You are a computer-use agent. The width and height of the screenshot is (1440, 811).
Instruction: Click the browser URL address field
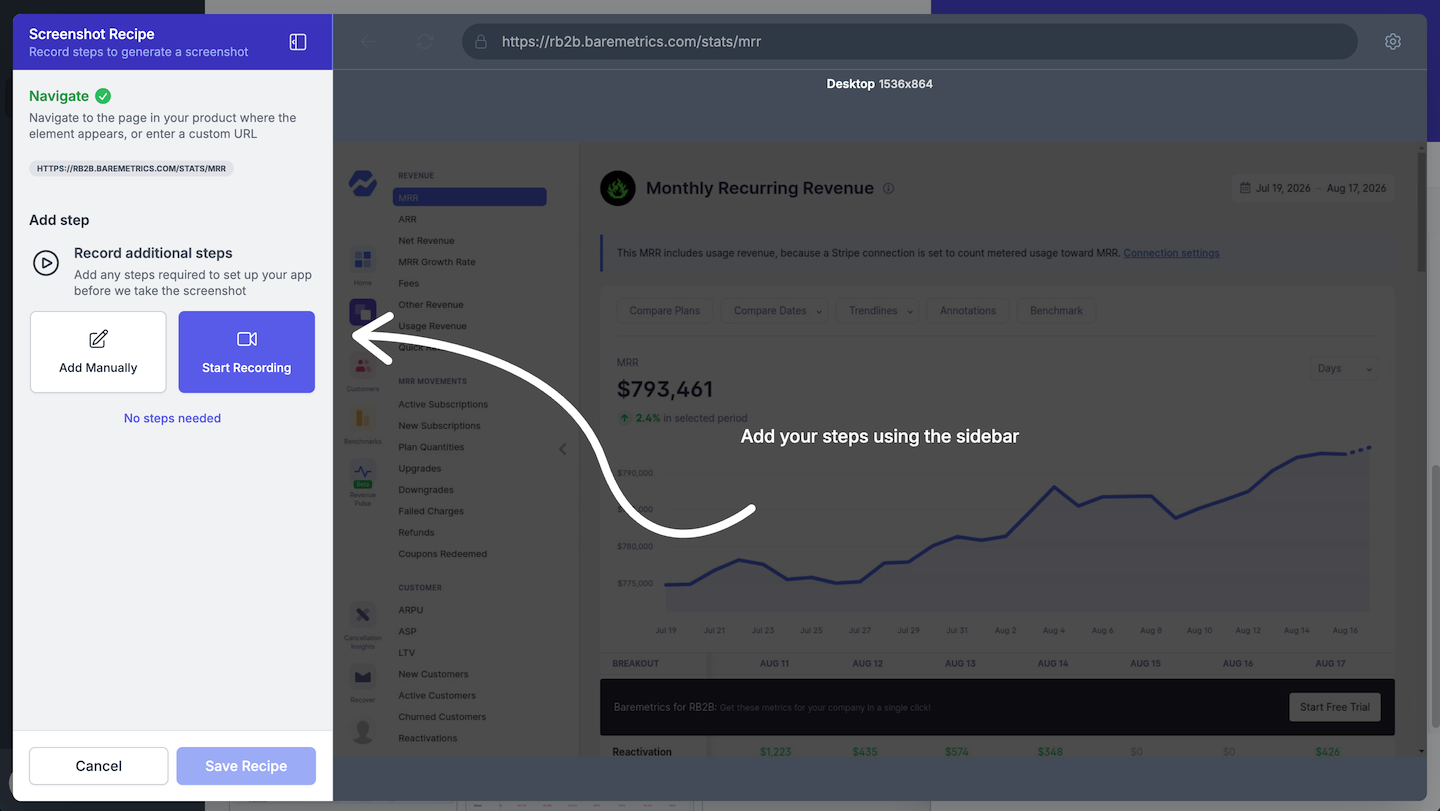pos(910,42)
